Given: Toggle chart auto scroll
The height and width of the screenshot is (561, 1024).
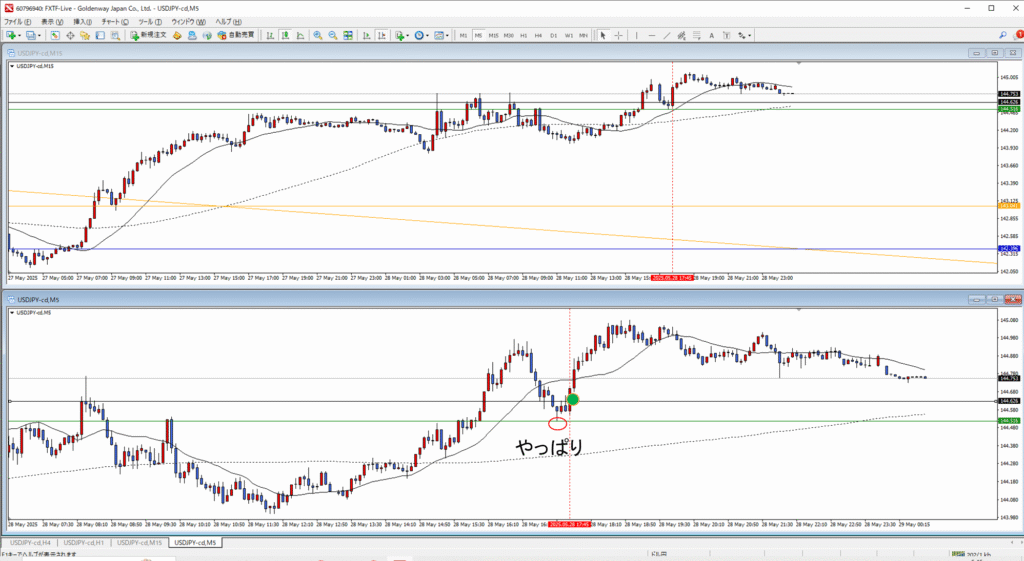Looking at the screenshot, I should click(366, 35).
